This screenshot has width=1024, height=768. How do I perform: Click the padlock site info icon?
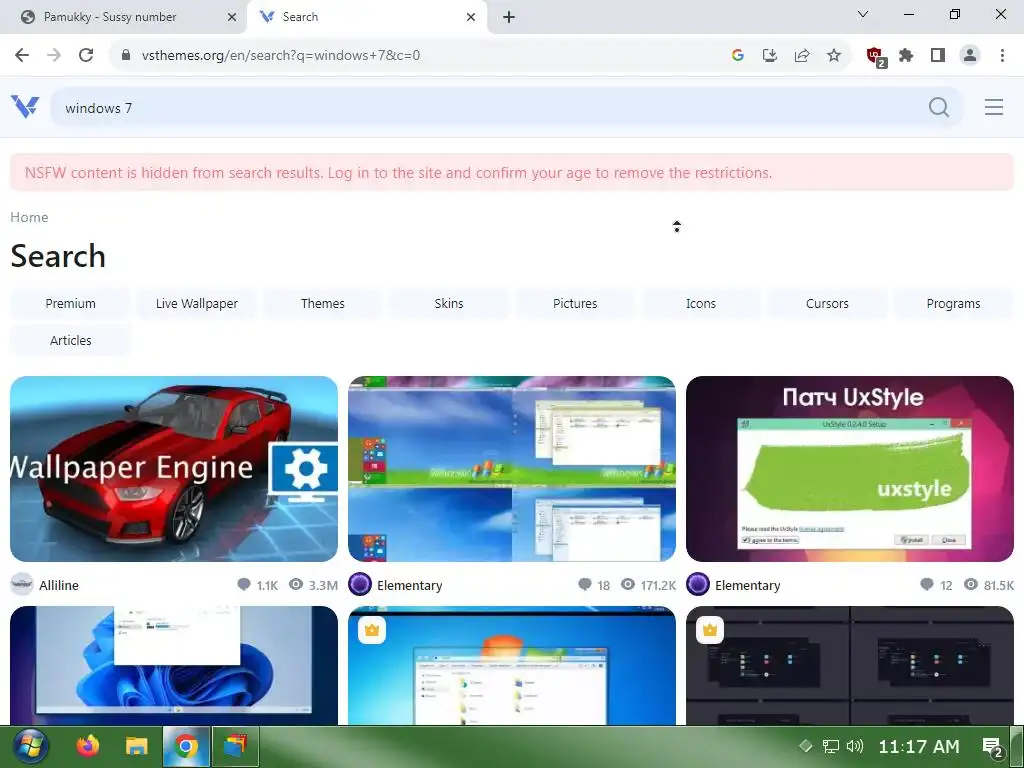coord(126,55)
